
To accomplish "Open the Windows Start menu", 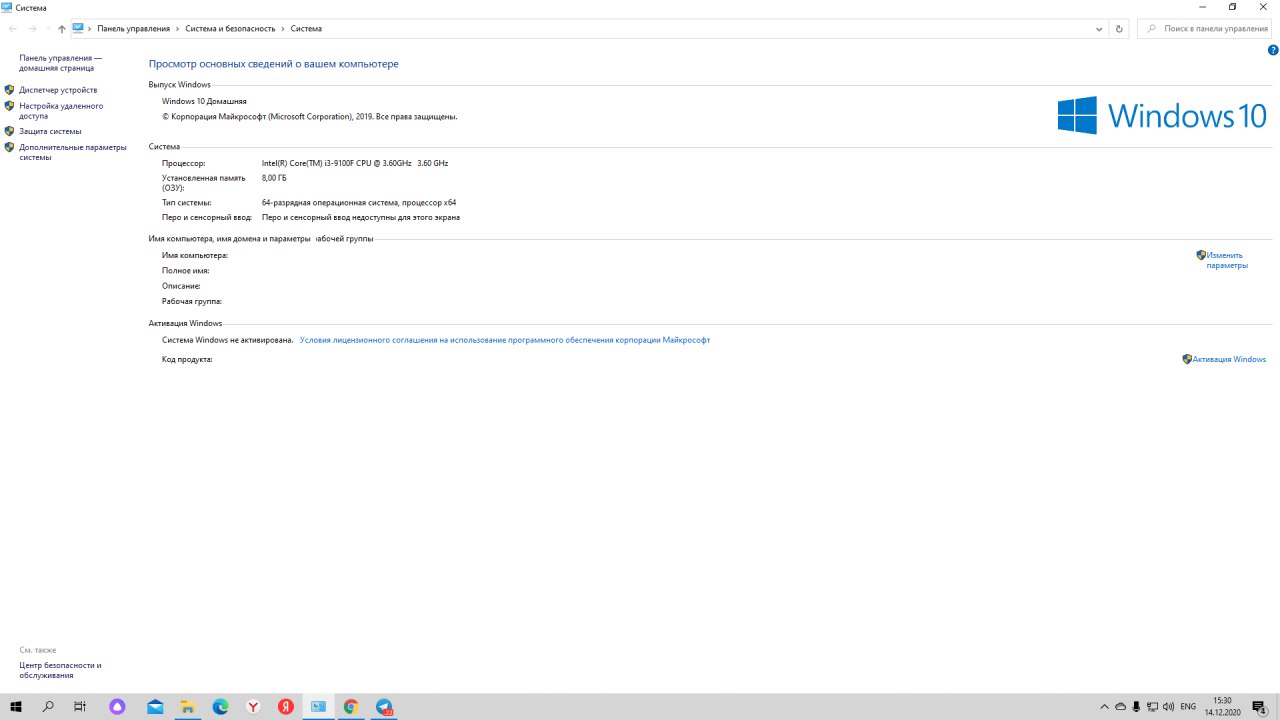I will pyautogui.click(x=16, y=707).
